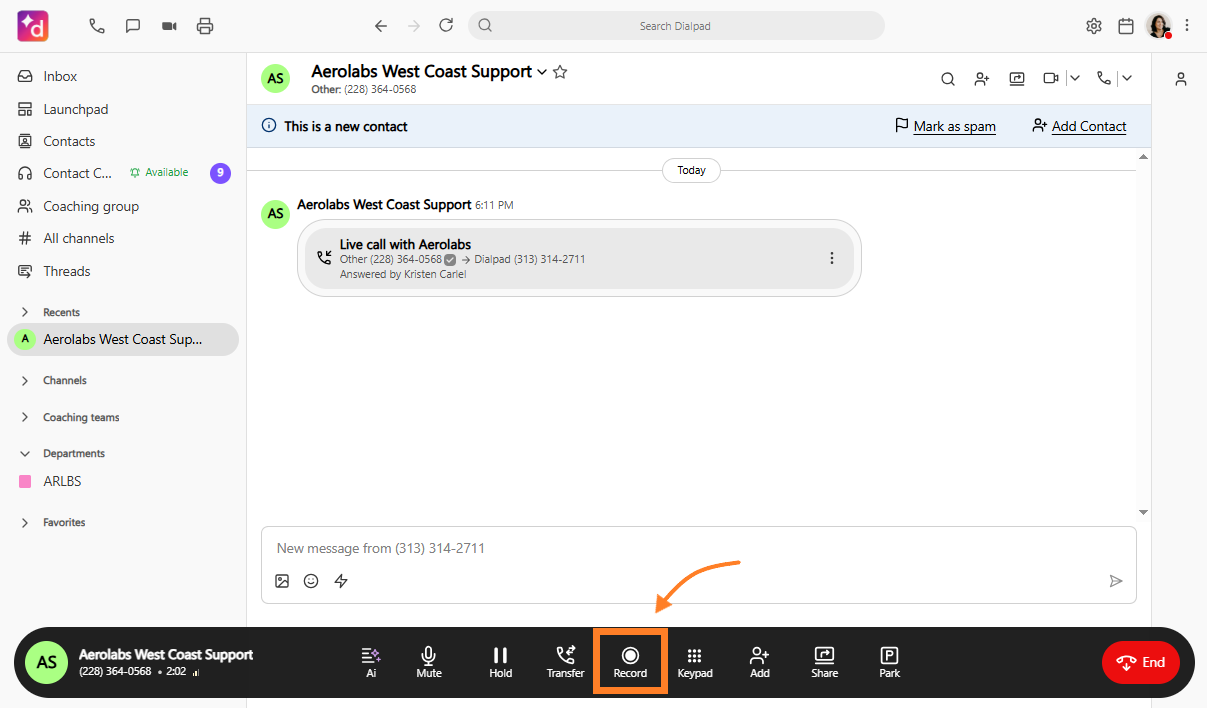Click screen share icon in conversation header

coord(1017,78)
